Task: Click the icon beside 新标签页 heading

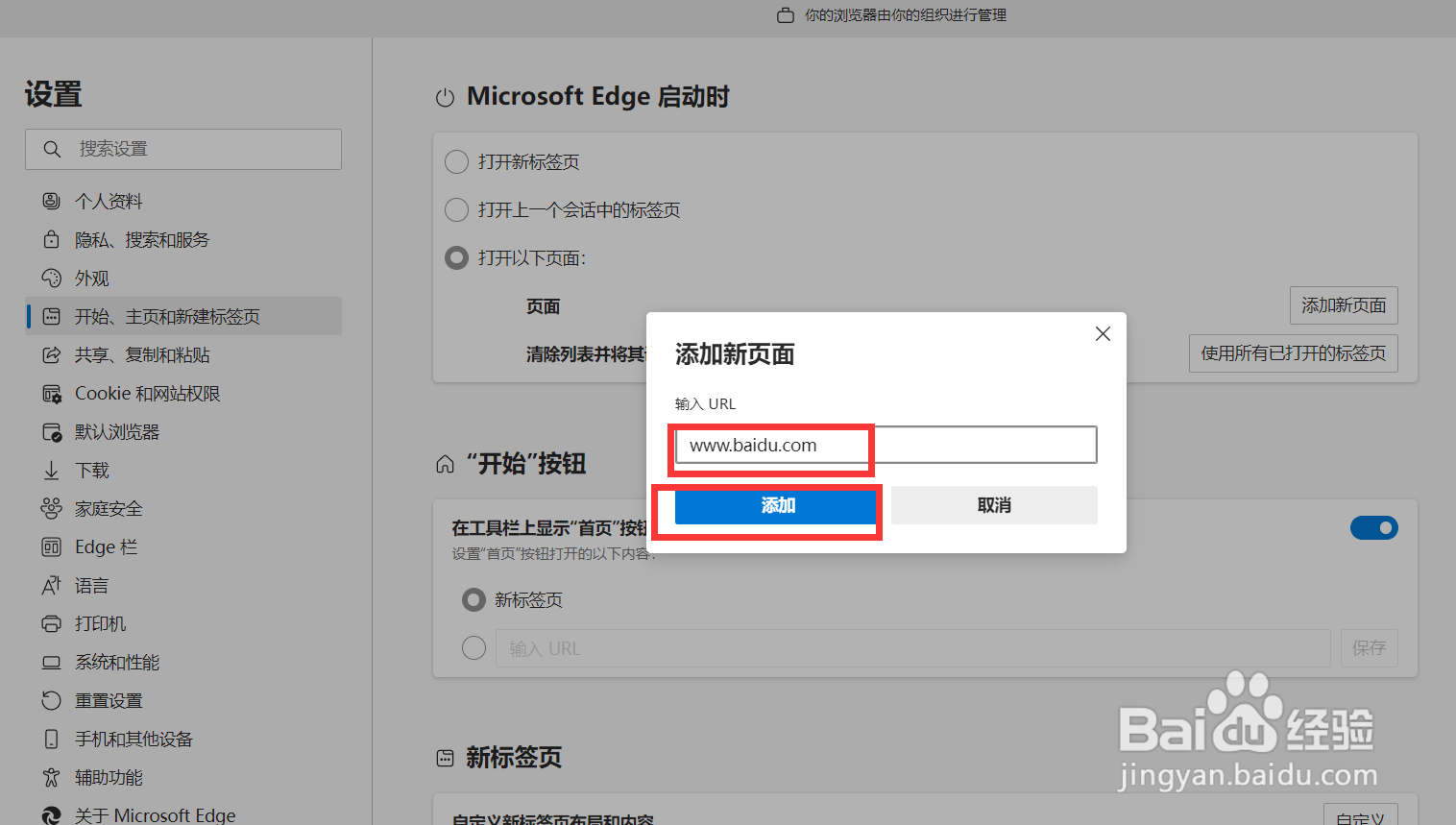Action: click(x=445, y=758)
